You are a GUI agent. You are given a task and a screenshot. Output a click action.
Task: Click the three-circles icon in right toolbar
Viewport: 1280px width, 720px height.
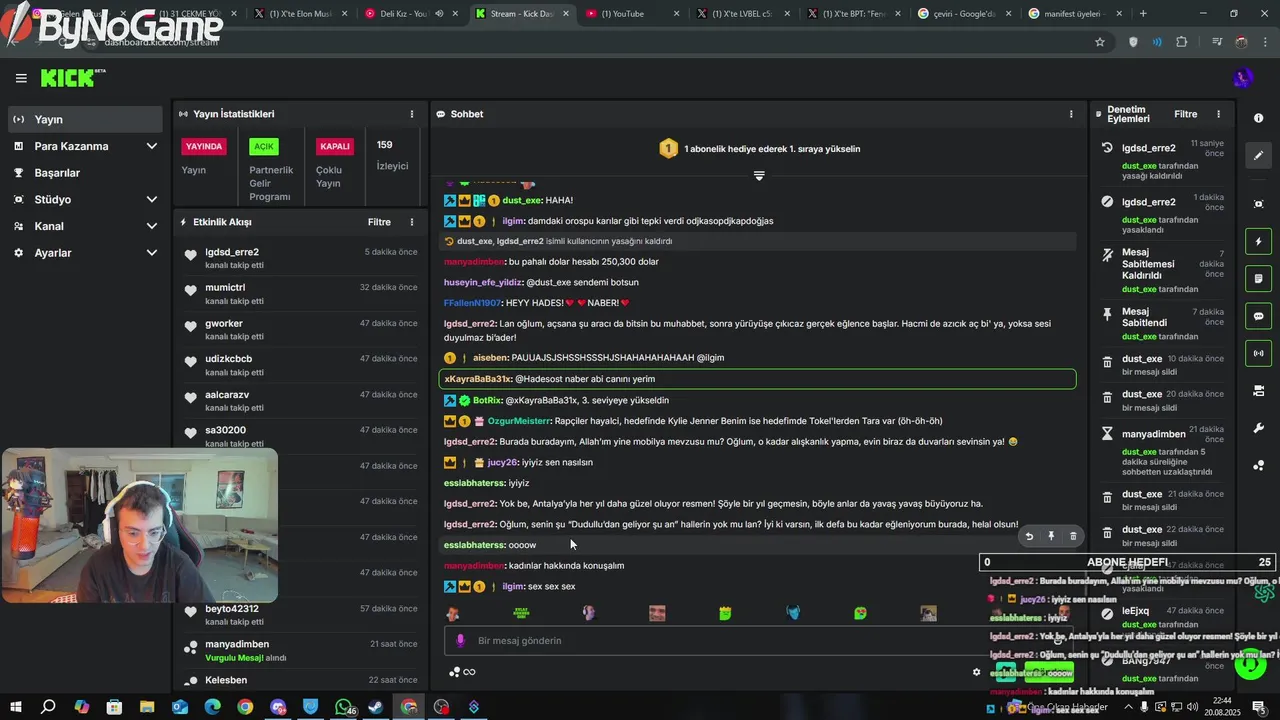tap(1258, 465)
